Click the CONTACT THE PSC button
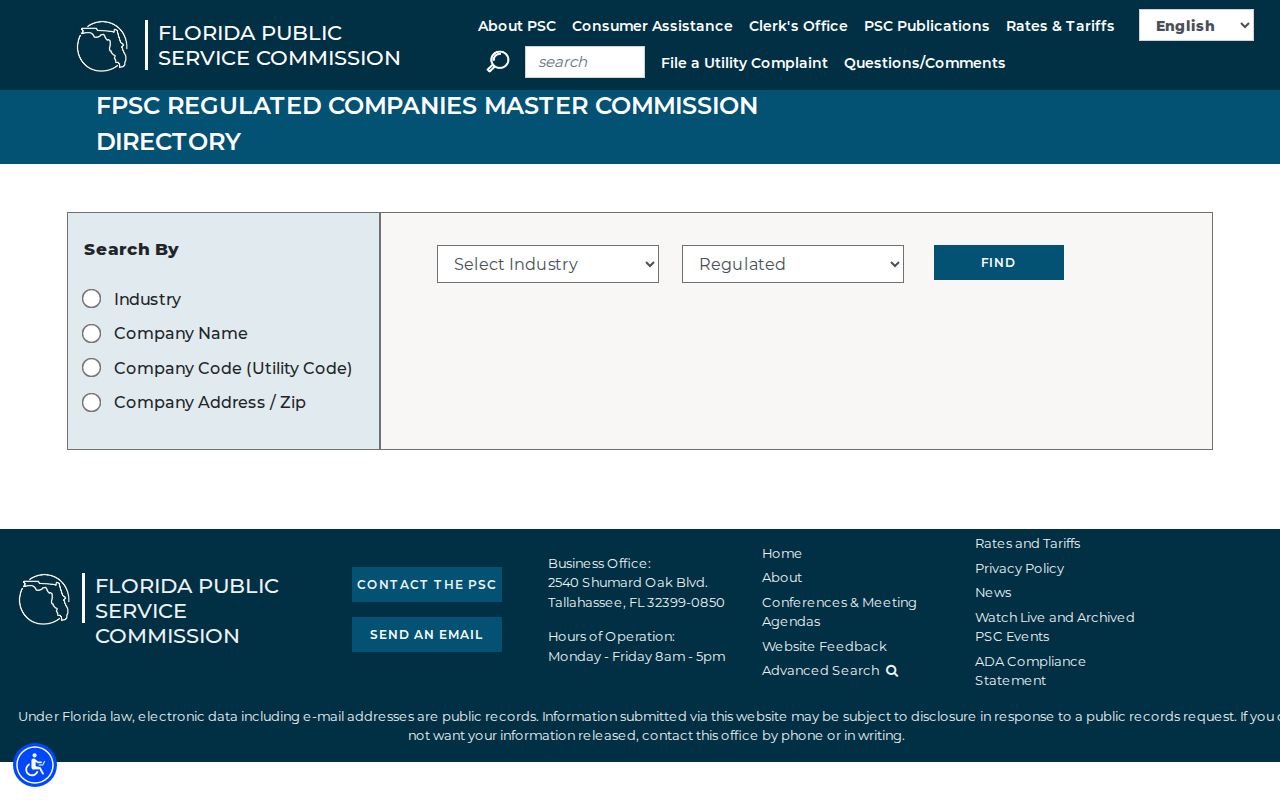 click(427, 584)
